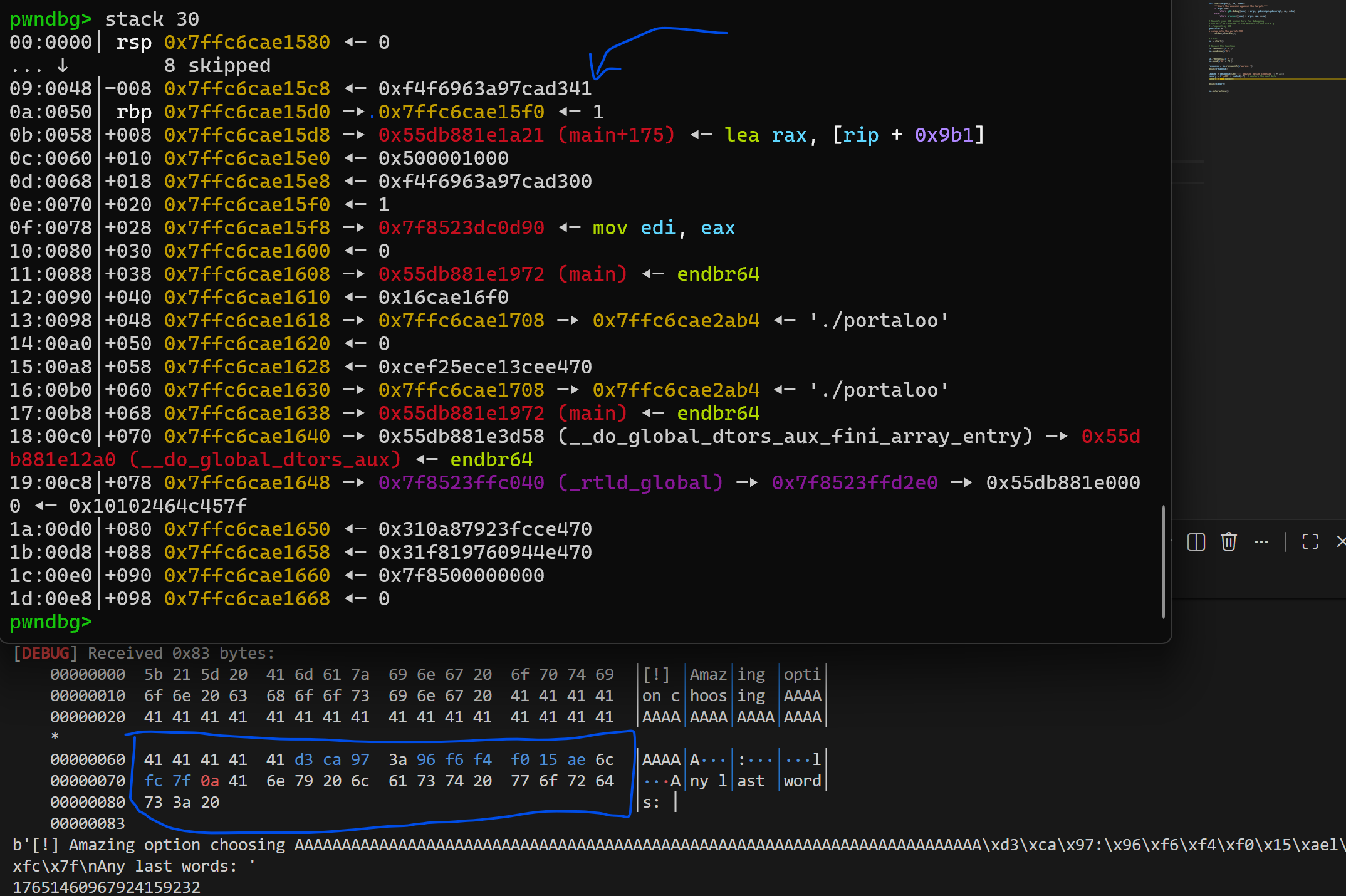Click the main+175 return address entry
This screenshot has width=1346, height=896.
click(526, 135)
